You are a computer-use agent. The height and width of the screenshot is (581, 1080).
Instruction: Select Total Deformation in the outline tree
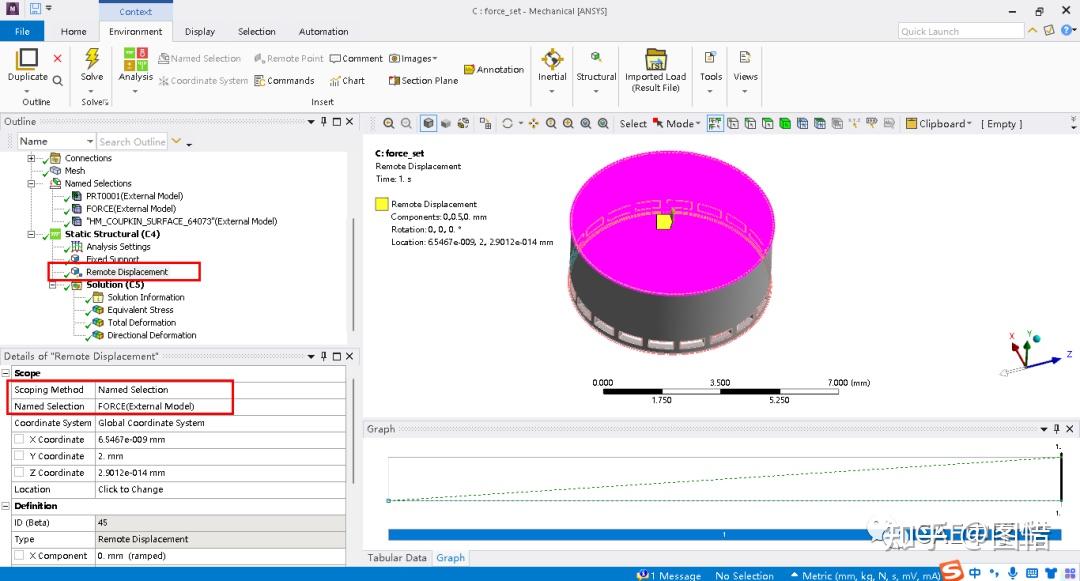[141, 323]
